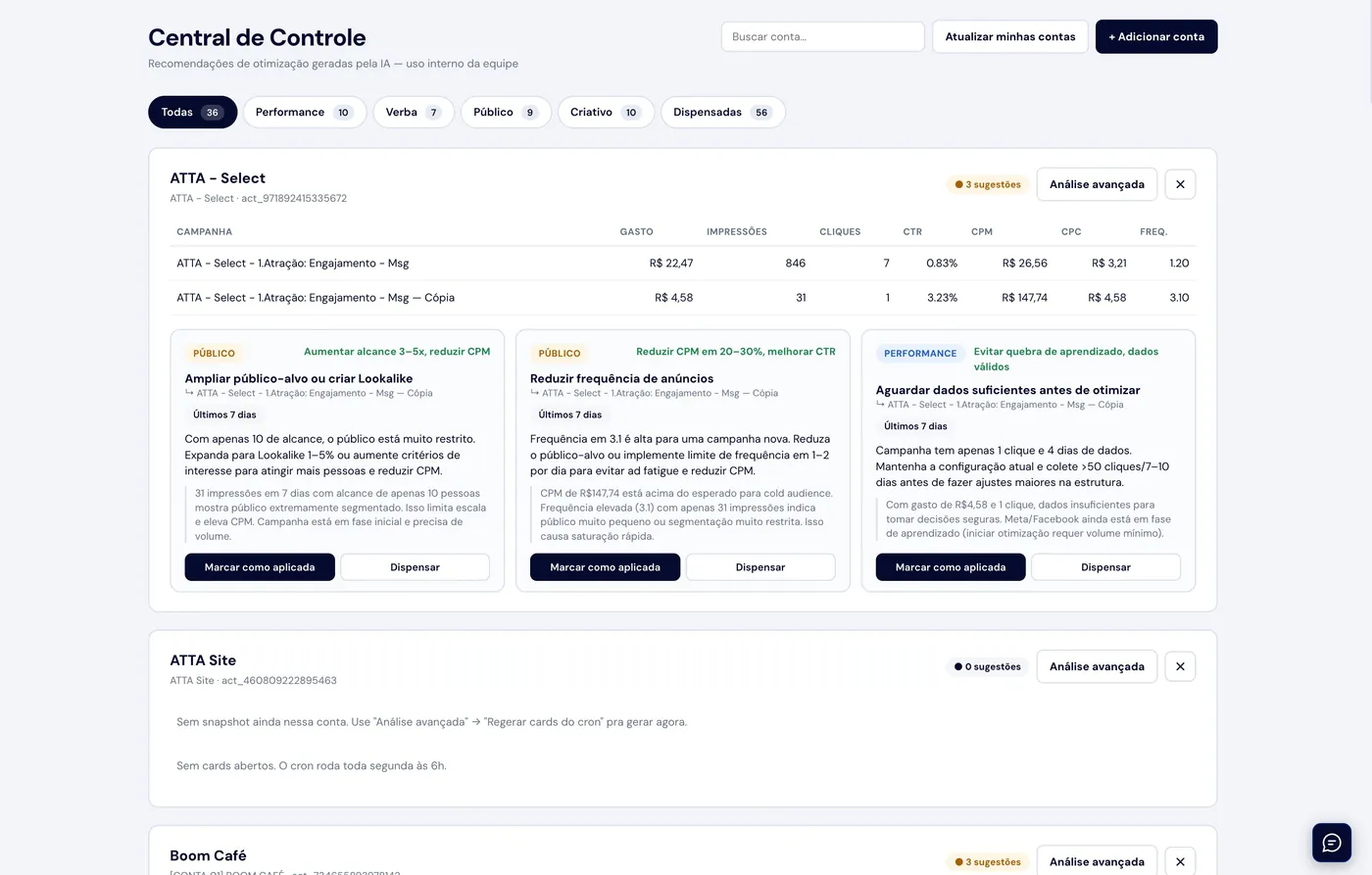Open the Público filter tab
Viewport: 1372px width, 875px height.
[x=506, y=112]
